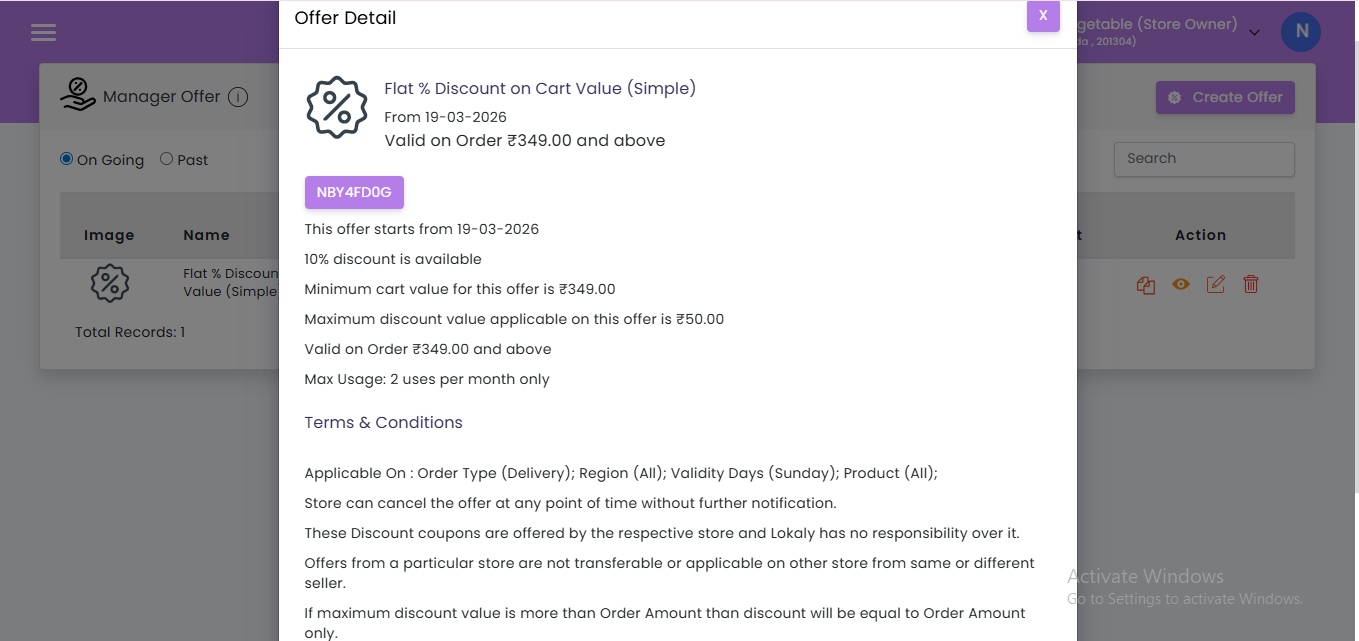Expand the Store Owner account dropdown arrow
This screenshot has width=1359, height=641.
click(x=1254, y=33)
